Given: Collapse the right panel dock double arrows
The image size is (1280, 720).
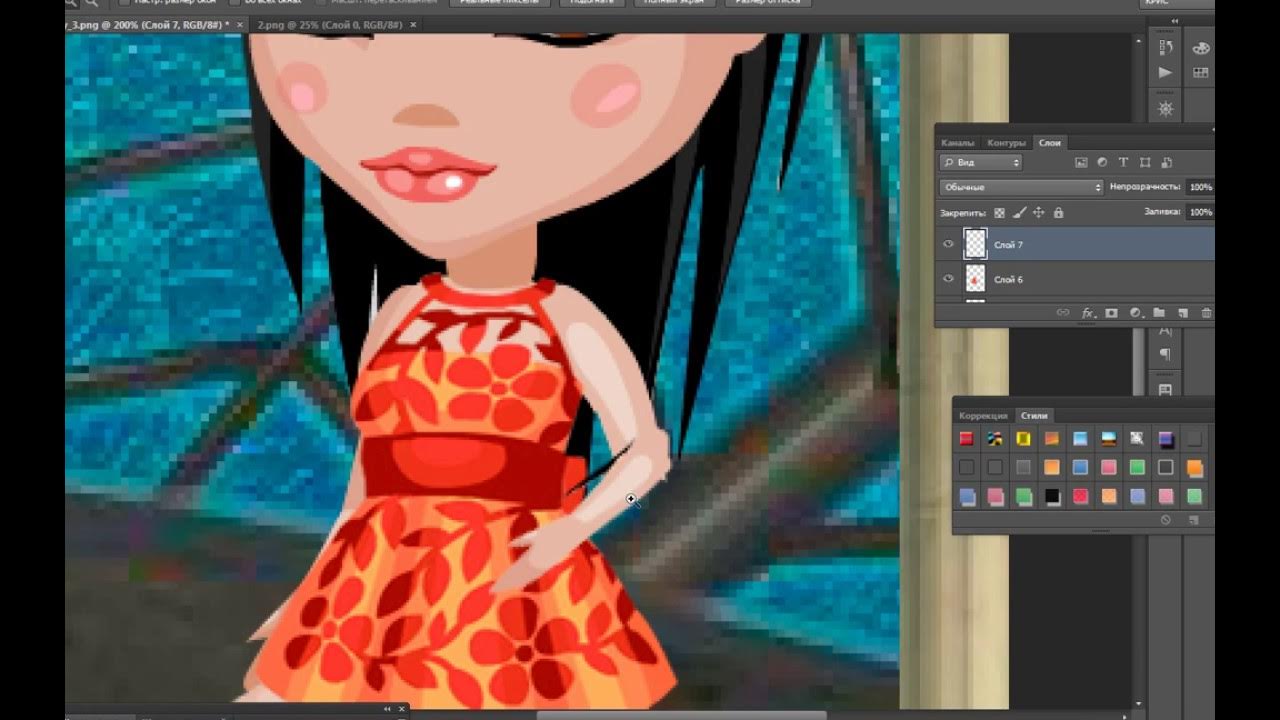Looking at the screenshot, I should click(1175, 20).
